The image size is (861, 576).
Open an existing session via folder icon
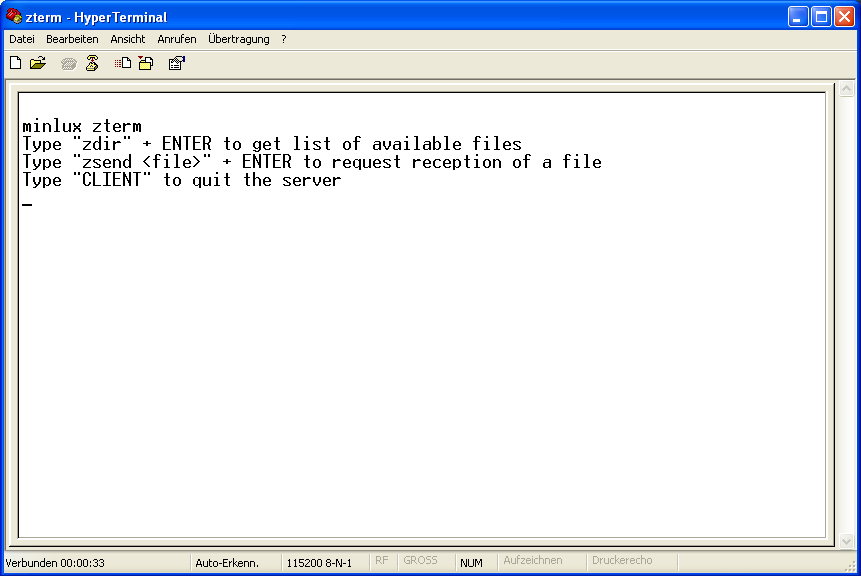38,63
